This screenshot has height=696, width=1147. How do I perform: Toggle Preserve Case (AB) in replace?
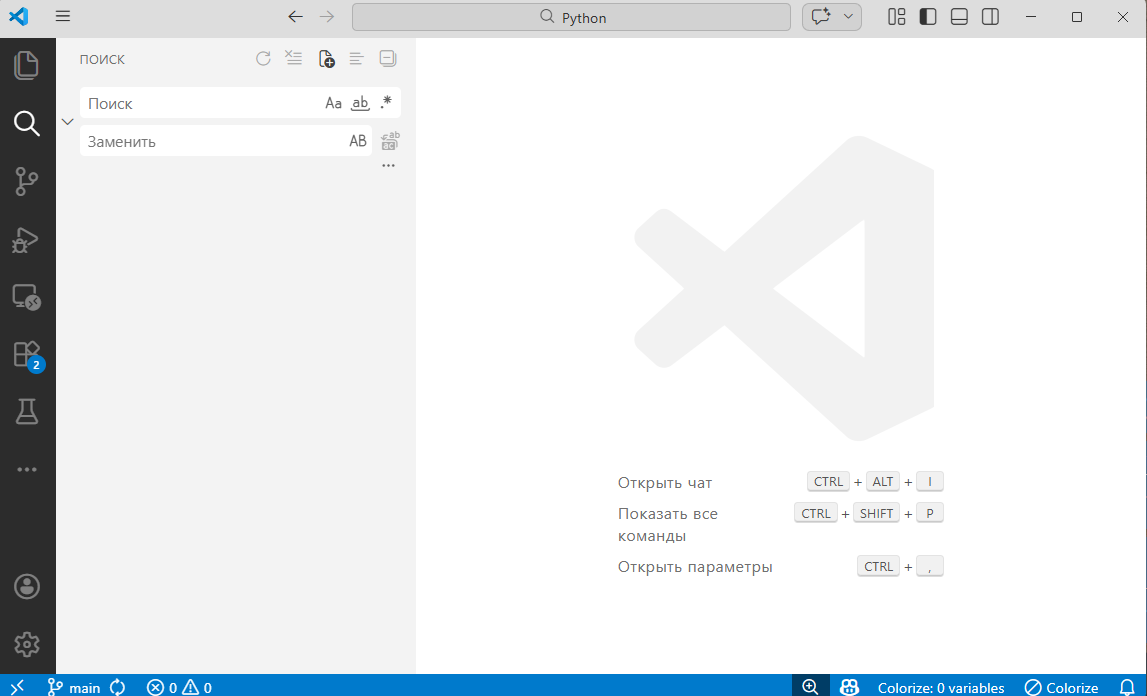[x=358, y=141]
